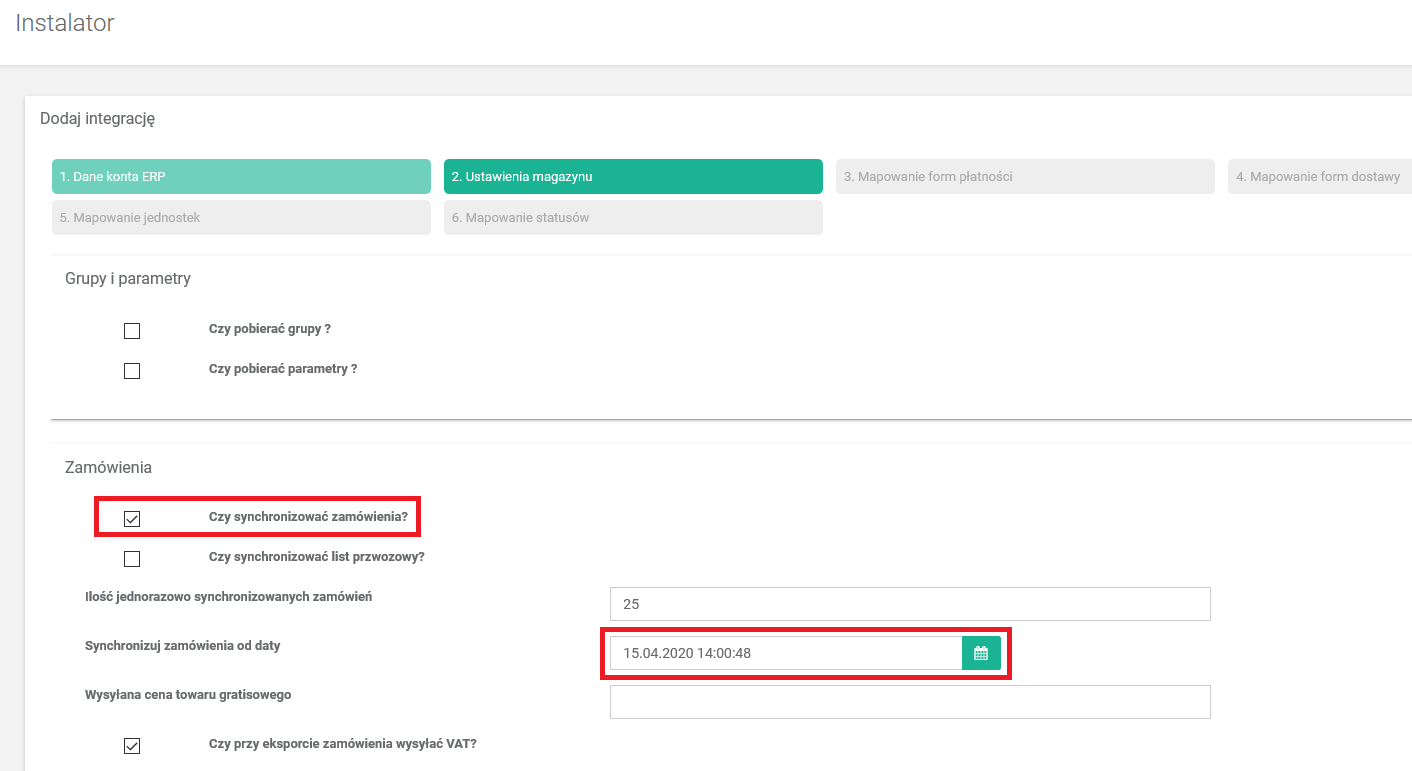Enable the 'Czy pobierać grupy' checkbox
This screenshot has width=1412, height=771.
coord(132,331)
